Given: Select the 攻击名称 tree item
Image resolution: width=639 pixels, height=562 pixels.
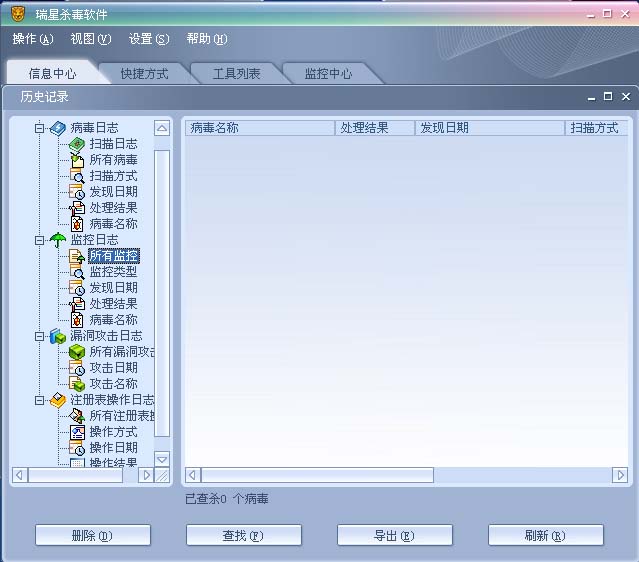Looking at the screenshot, I should point(114,384).
